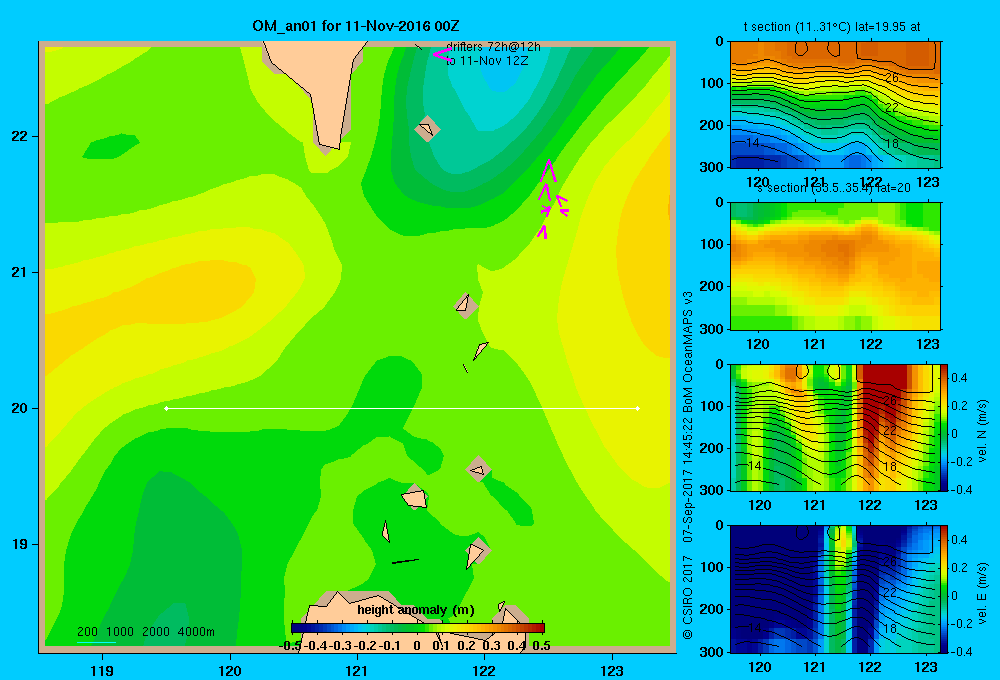Click the longitude 119 axis label on map
The width and height of the screenshot is (1000, 680).
[x=102, y=670]
